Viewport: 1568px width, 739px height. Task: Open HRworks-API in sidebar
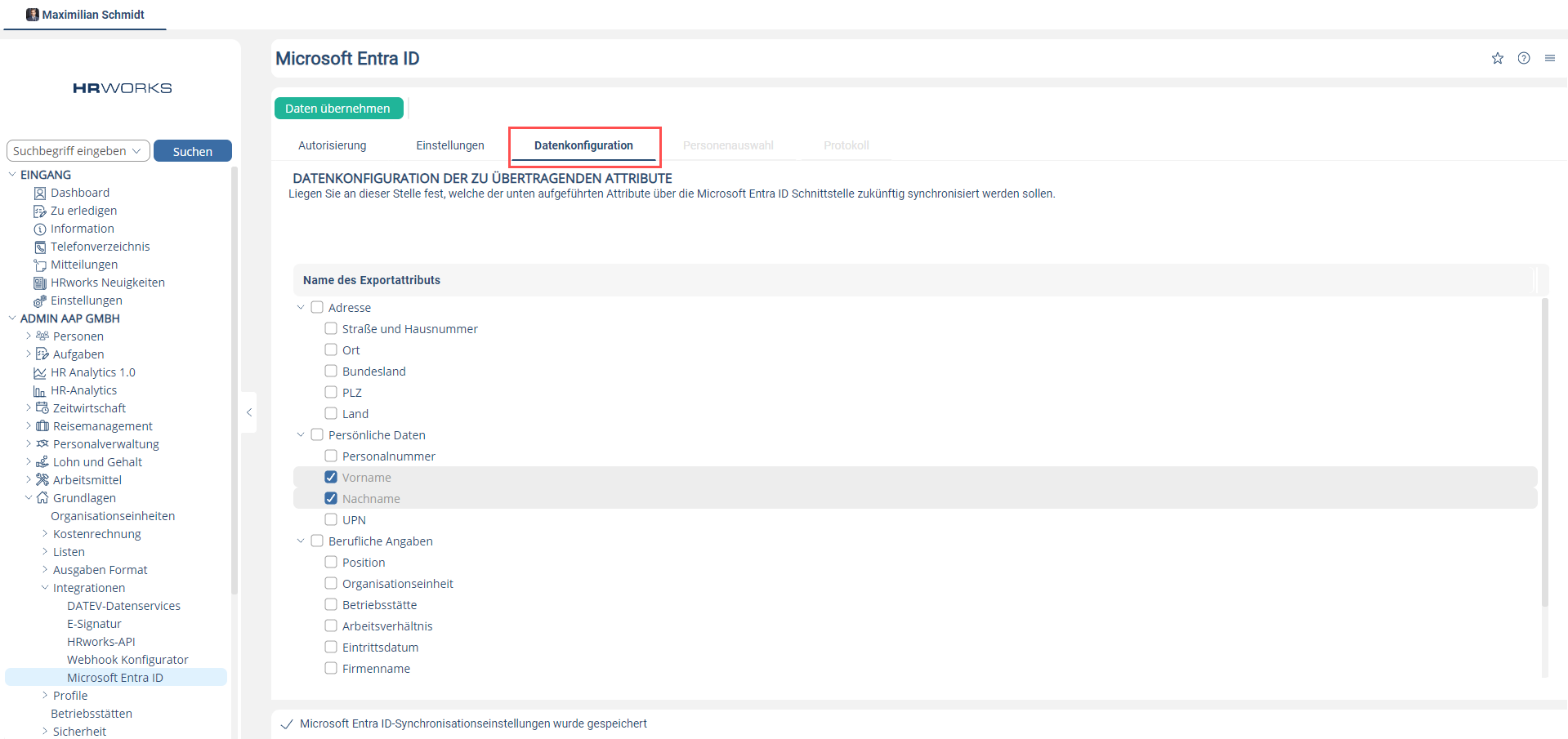[x=101, y=642]
